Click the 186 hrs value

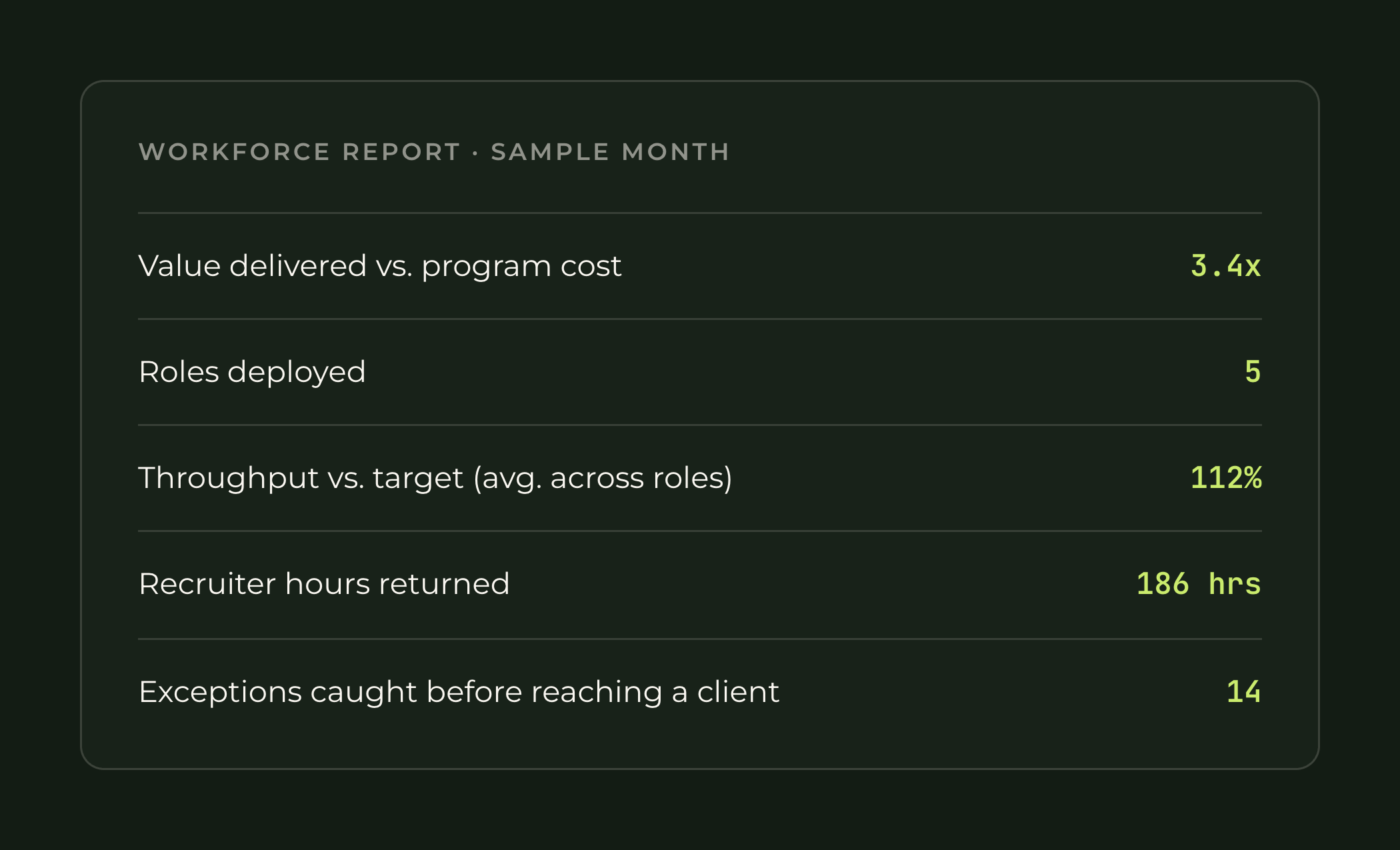coord(1198,583)
